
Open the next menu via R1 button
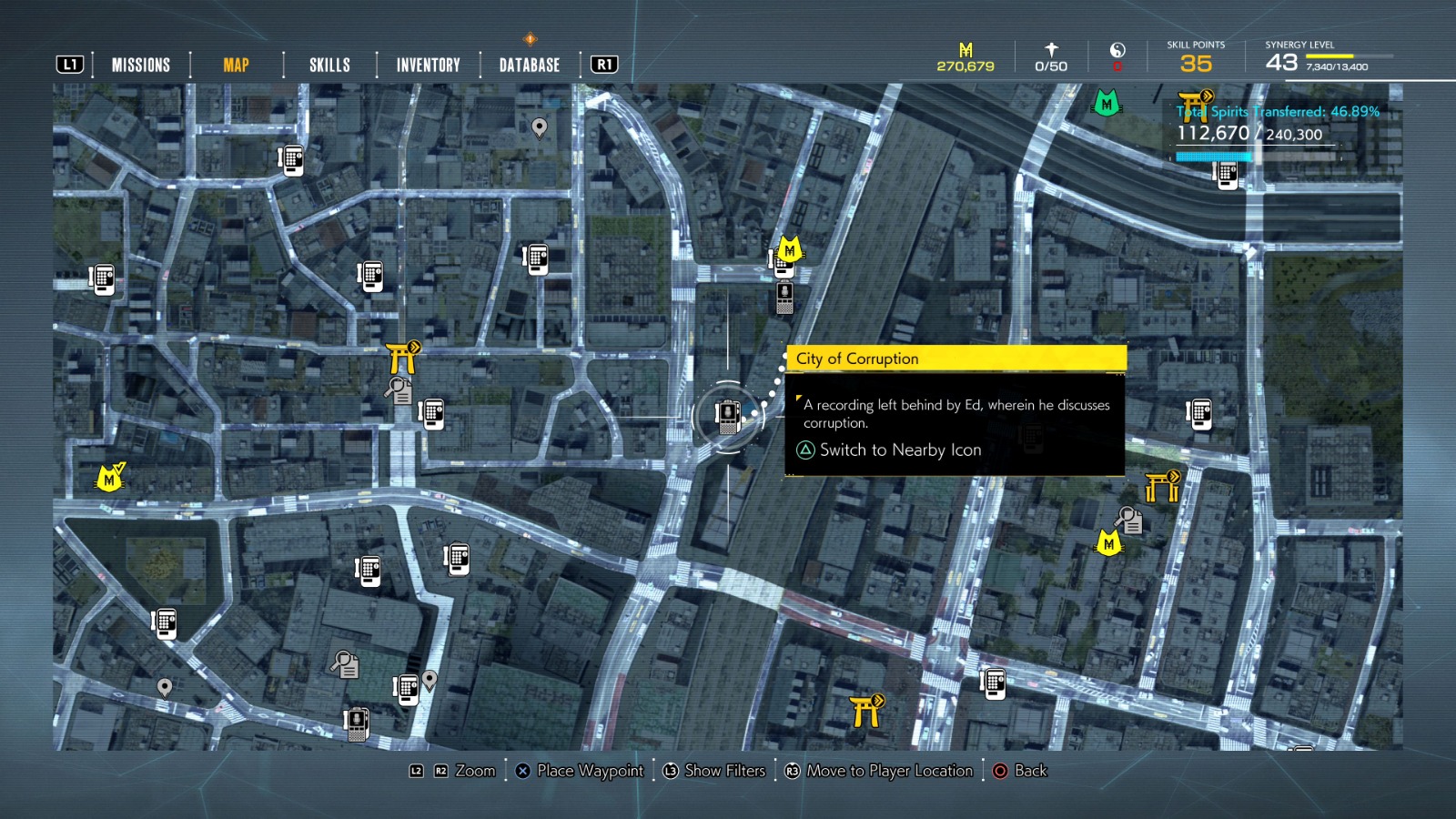point(603,64)
